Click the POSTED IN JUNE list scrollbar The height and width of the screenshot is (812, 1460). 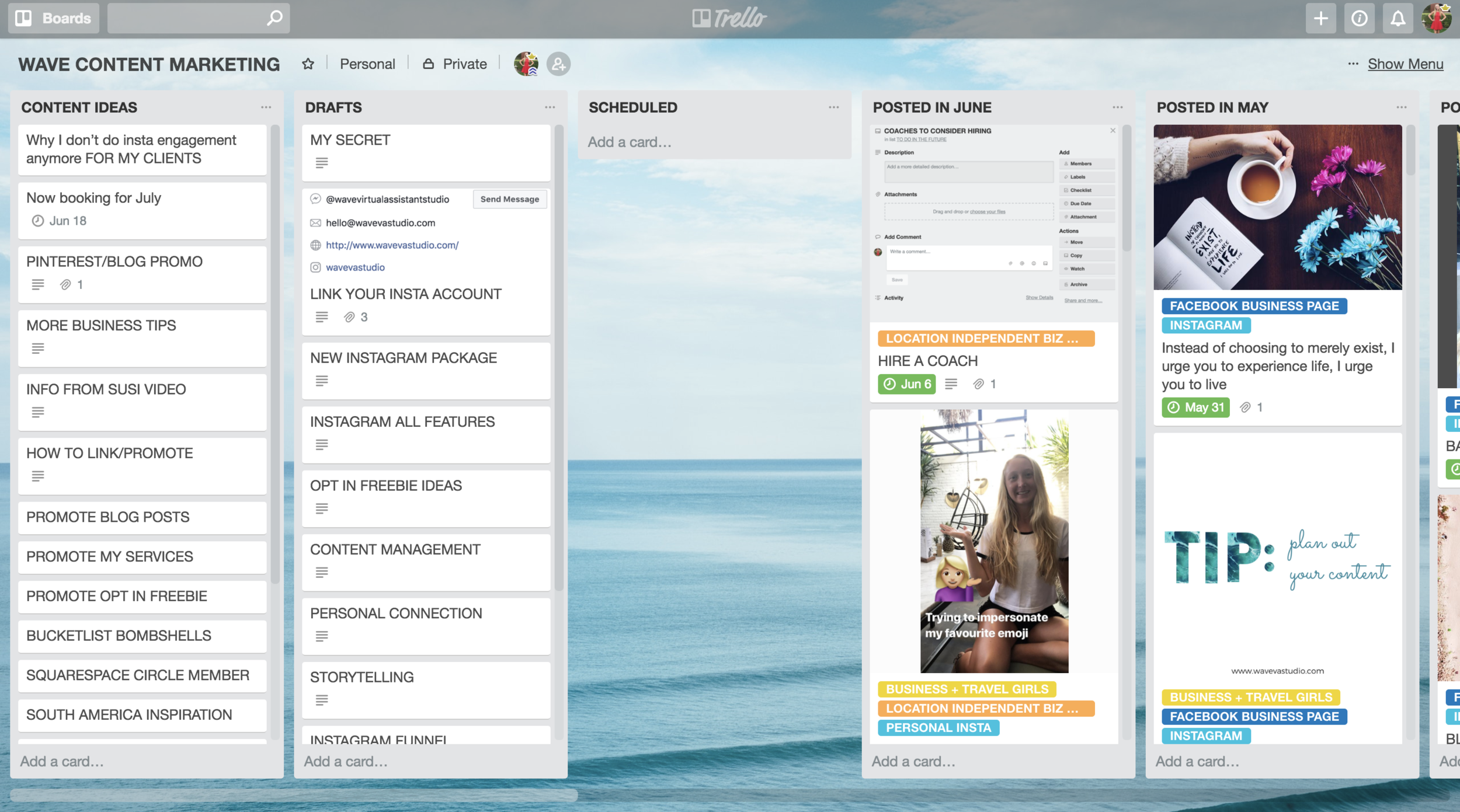coord(1127,188)
